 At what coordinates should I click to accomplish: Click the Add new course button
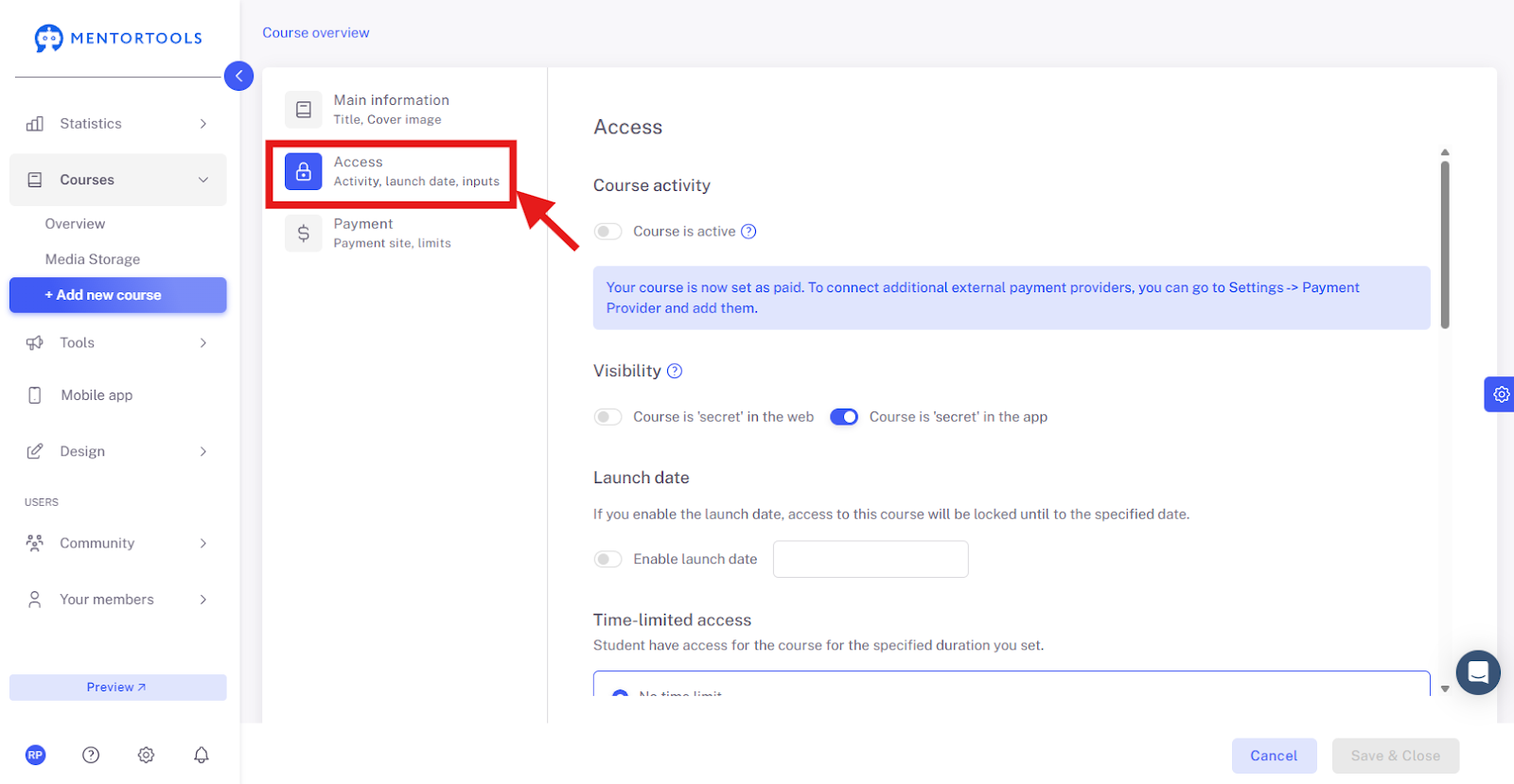pos(117,295)
